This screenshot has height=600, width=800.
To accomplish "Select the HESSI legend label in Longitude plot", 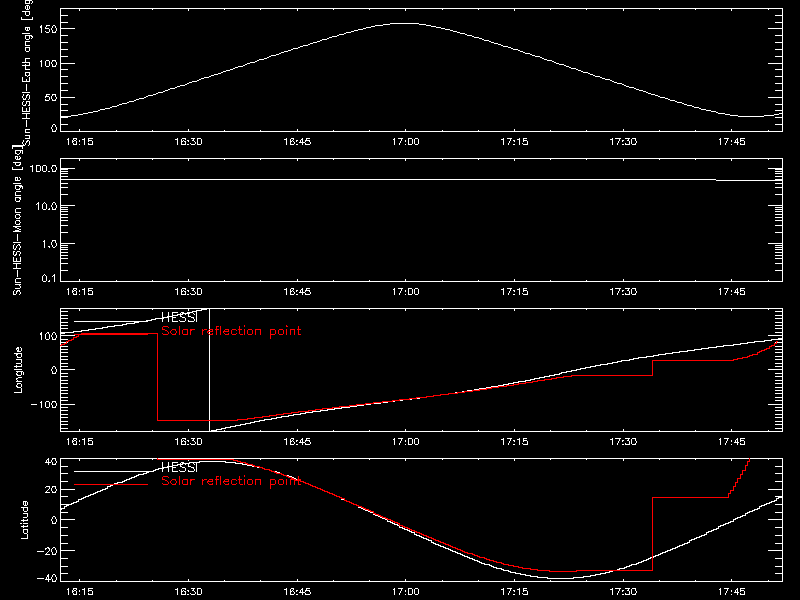I will coord(179,317).
